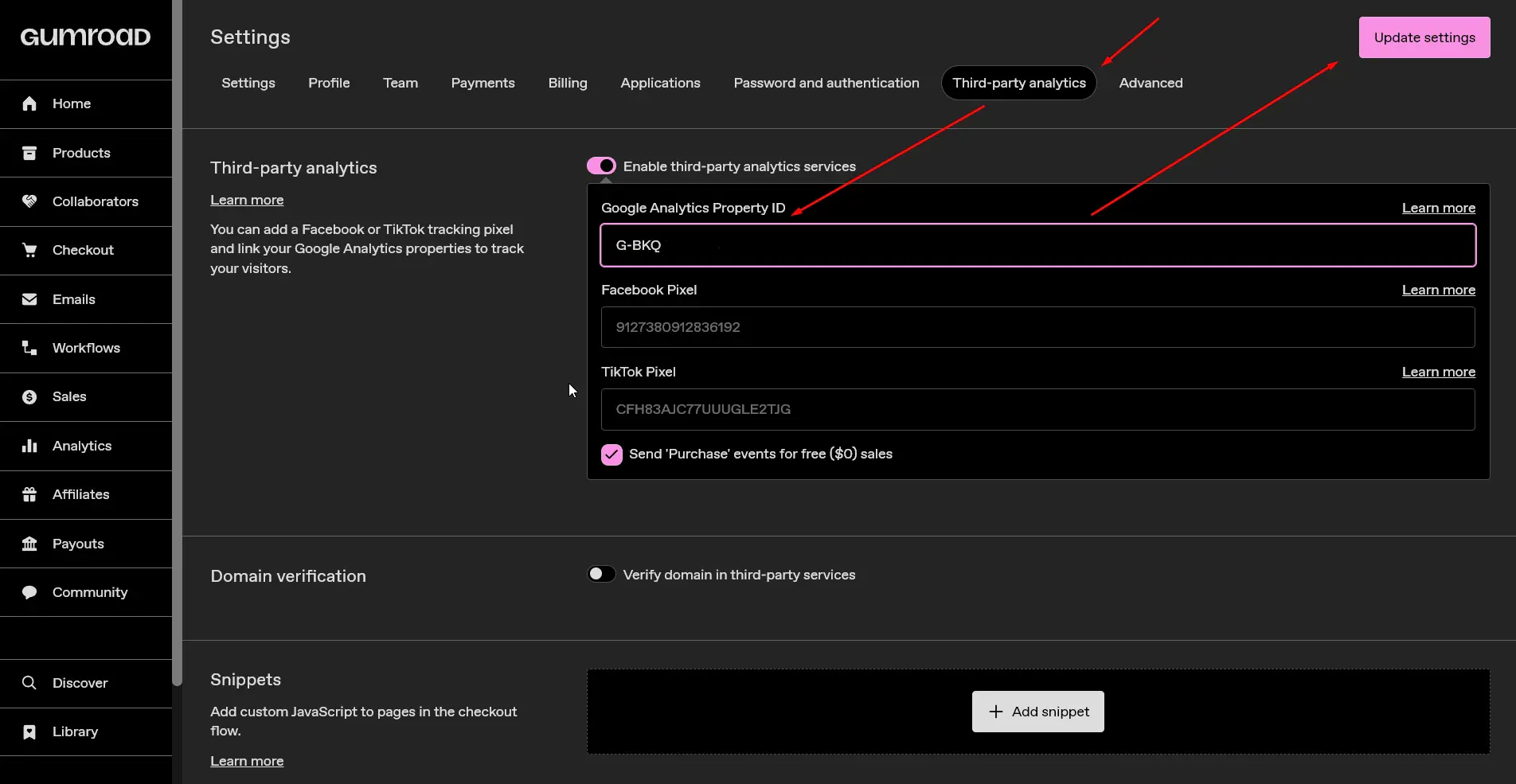This screenshot has height=784, width=1516.
Task: Open Password and authentication tab
Action: point(826,83)
